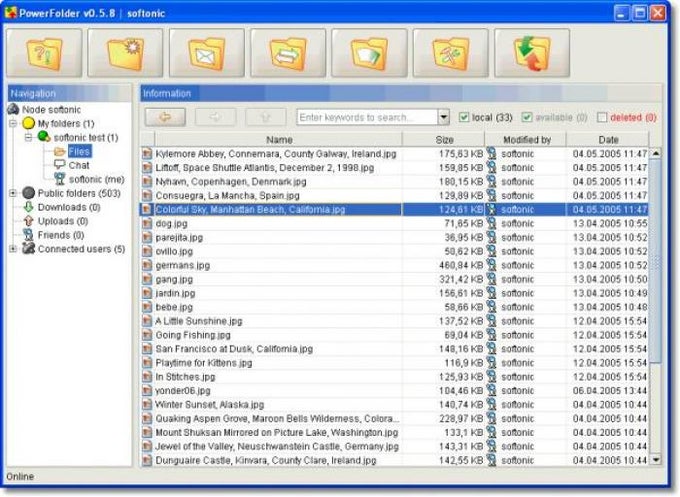Click the Uploads up-arrow icon
Screen dimensions: 680x497
click(x=29, y=221)
